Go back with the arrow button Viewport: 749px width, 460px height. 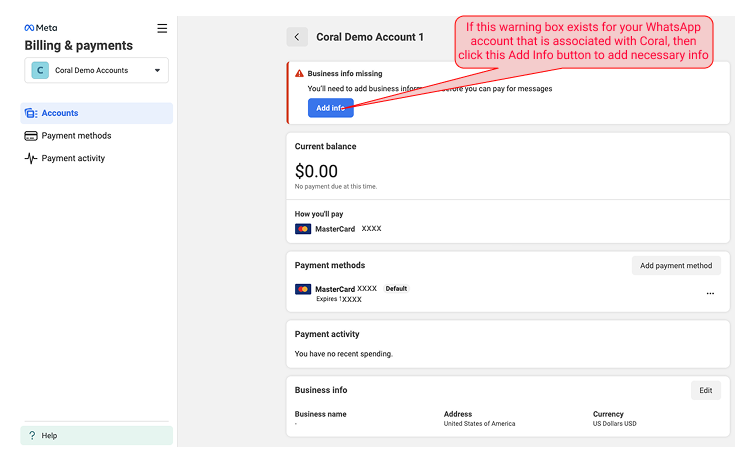coord(297,37)
